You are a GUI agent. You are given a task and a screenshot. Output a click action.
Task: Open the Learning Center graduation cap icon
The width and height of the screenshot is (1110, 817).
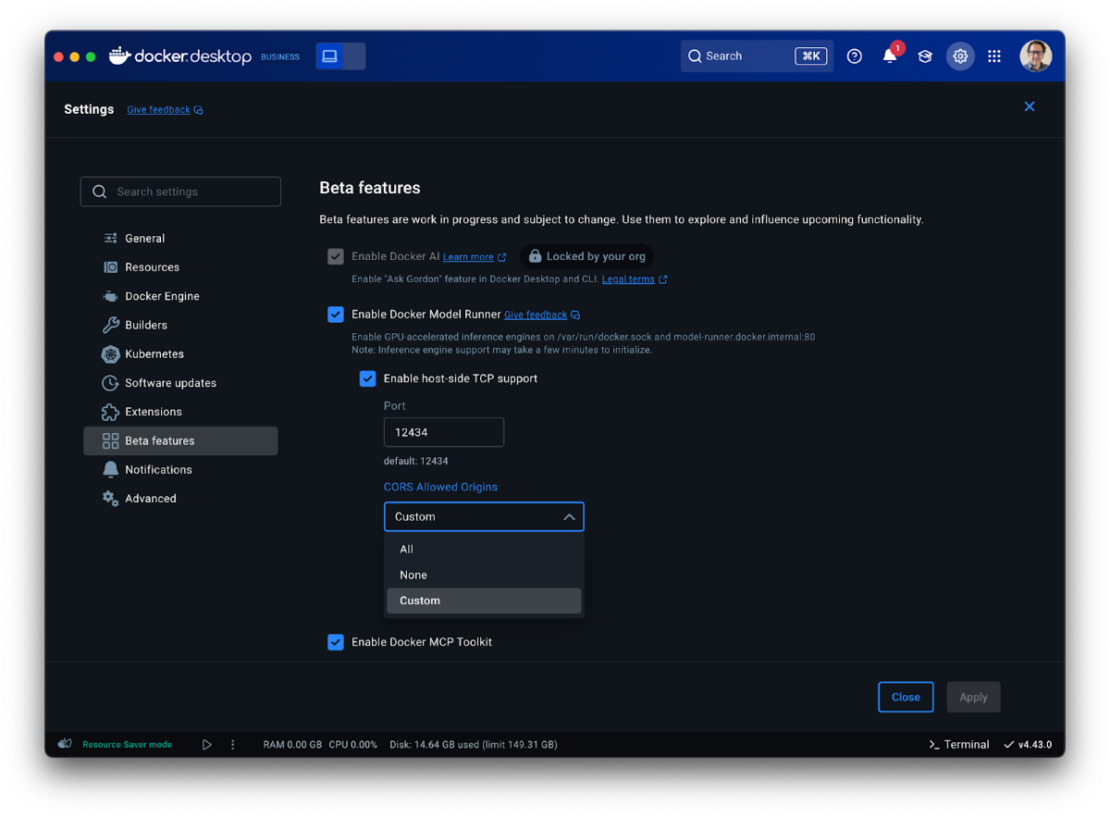coord(924,56)
